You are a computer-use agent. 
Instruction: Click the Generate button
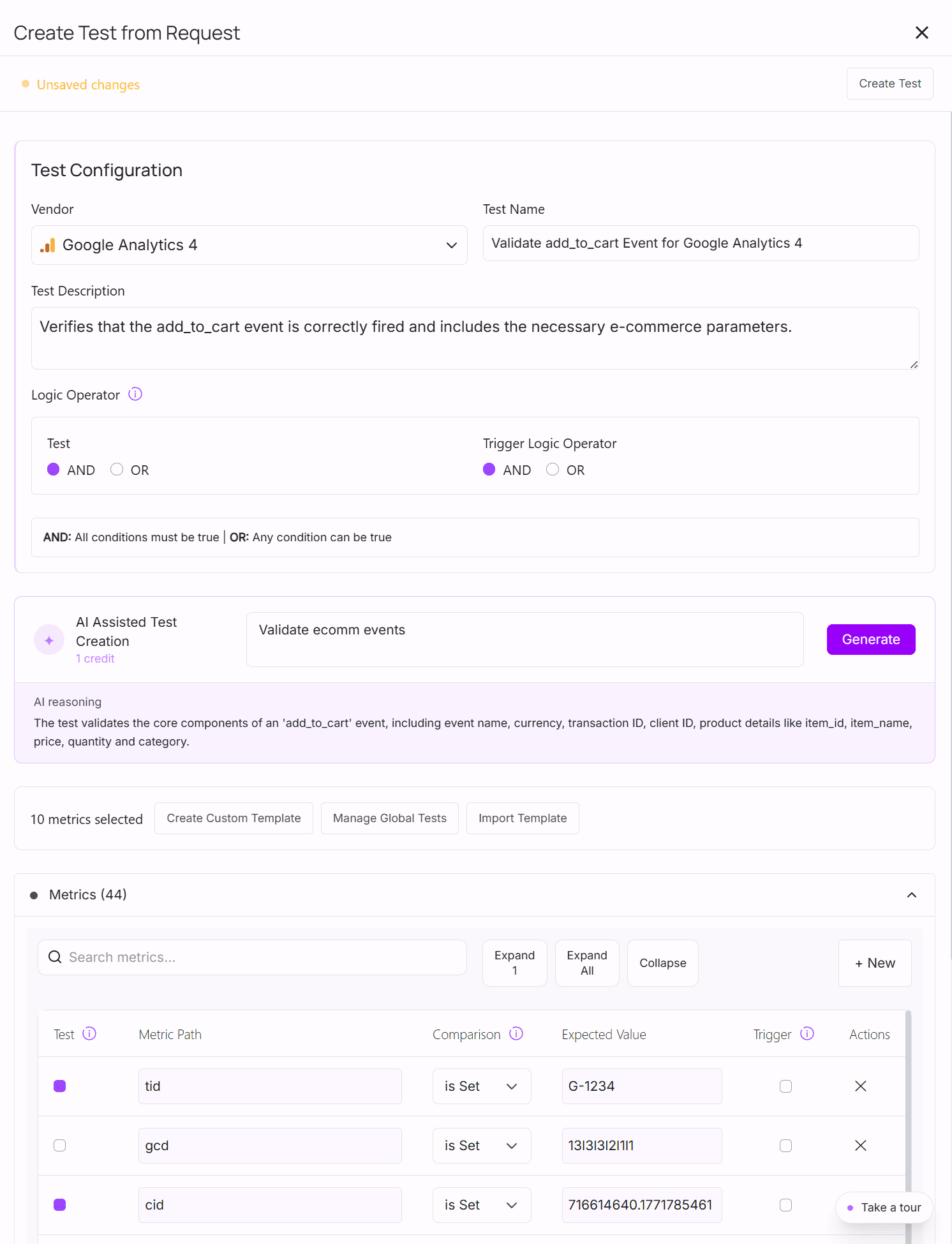coord(870,640)
